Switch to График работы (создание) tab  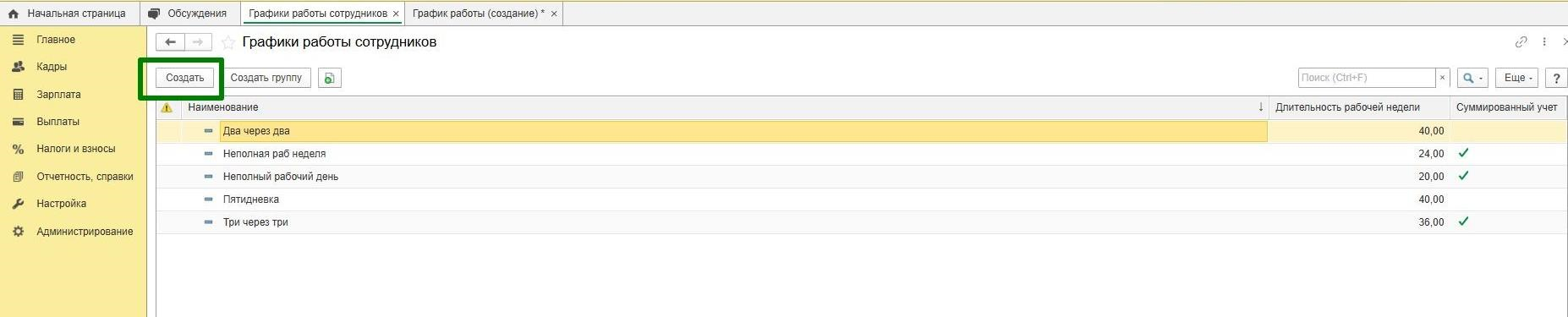click(478, 14)
